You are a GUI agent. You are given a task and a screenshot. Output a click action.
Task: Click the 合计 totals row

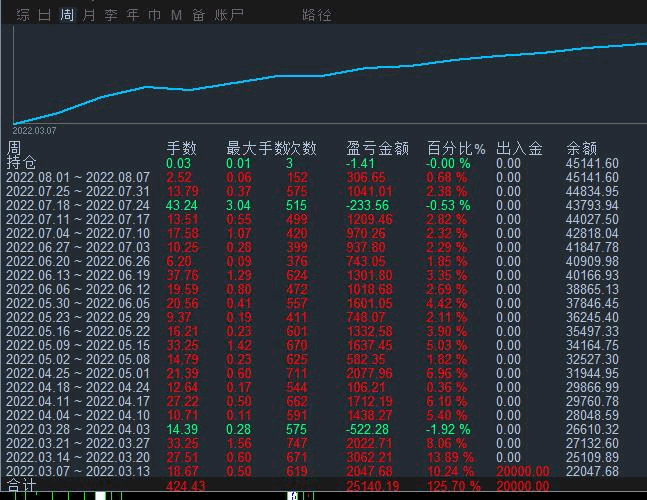point(21,486)
